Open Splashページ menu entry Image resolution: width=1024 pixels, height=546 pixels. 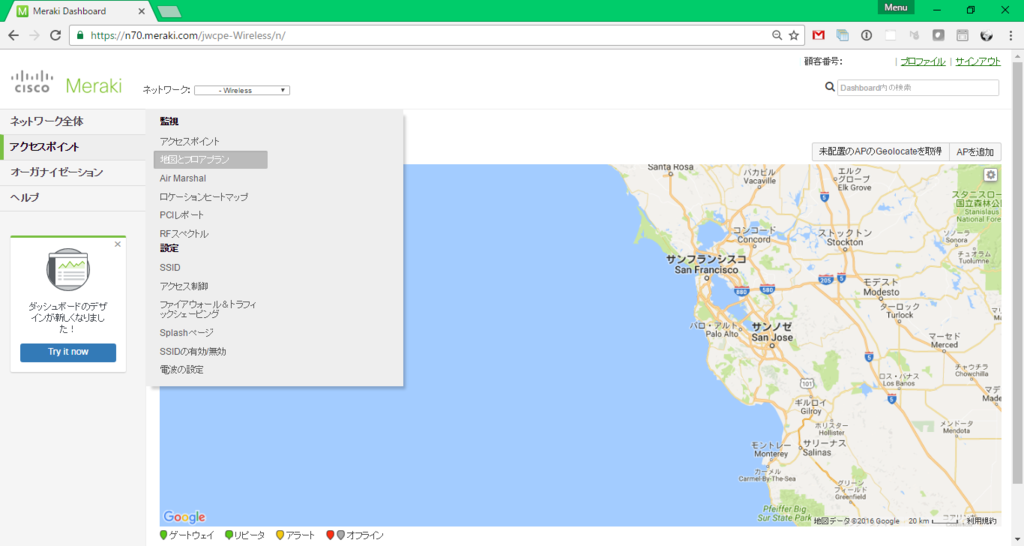pyautogui.click(x=186, y=332)
